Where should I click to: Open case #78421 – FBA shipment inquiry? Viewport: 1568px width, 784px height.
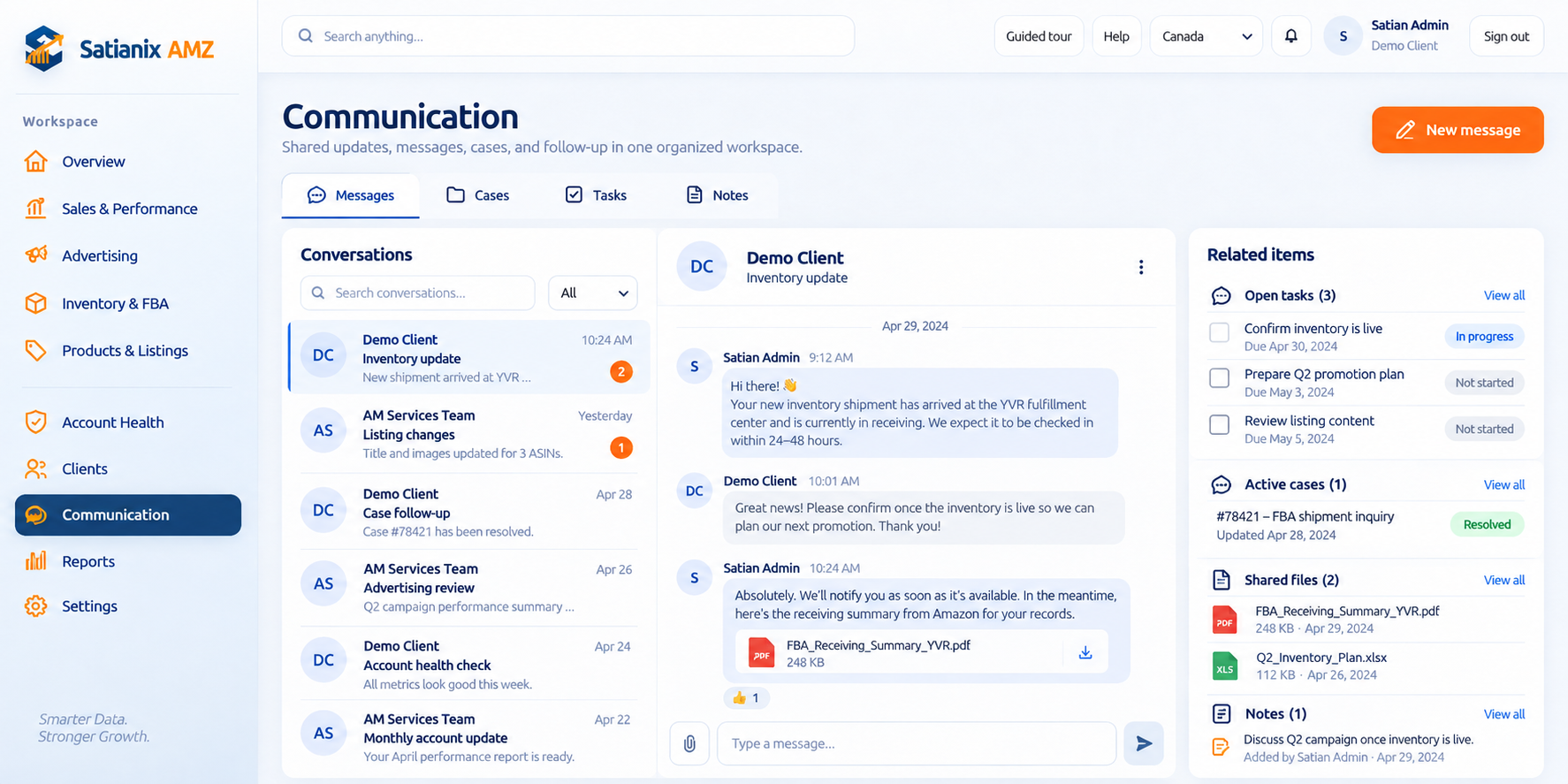(x=1366, y=525)
